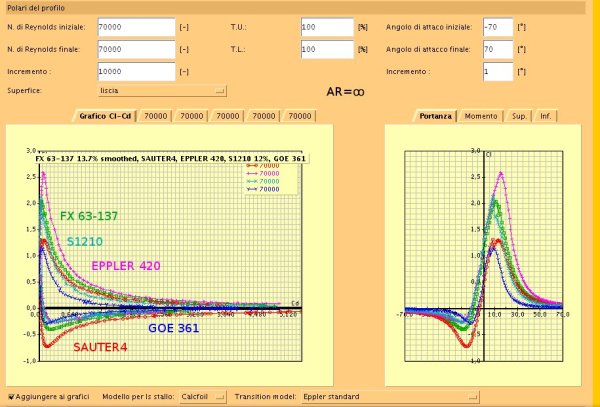
Task: Focus the 'Angolo di attacco iniziale' field
Action: 497,27
